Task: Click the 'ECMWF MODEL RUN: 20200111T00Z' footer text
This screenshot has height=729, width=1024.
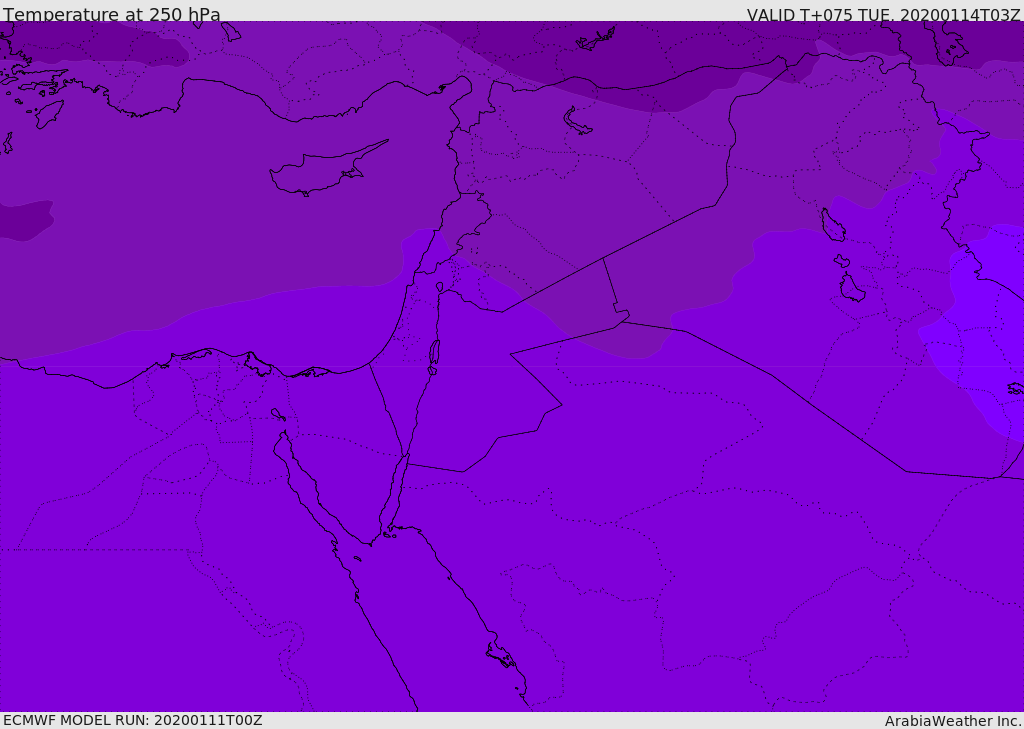Action: [133, 720]
